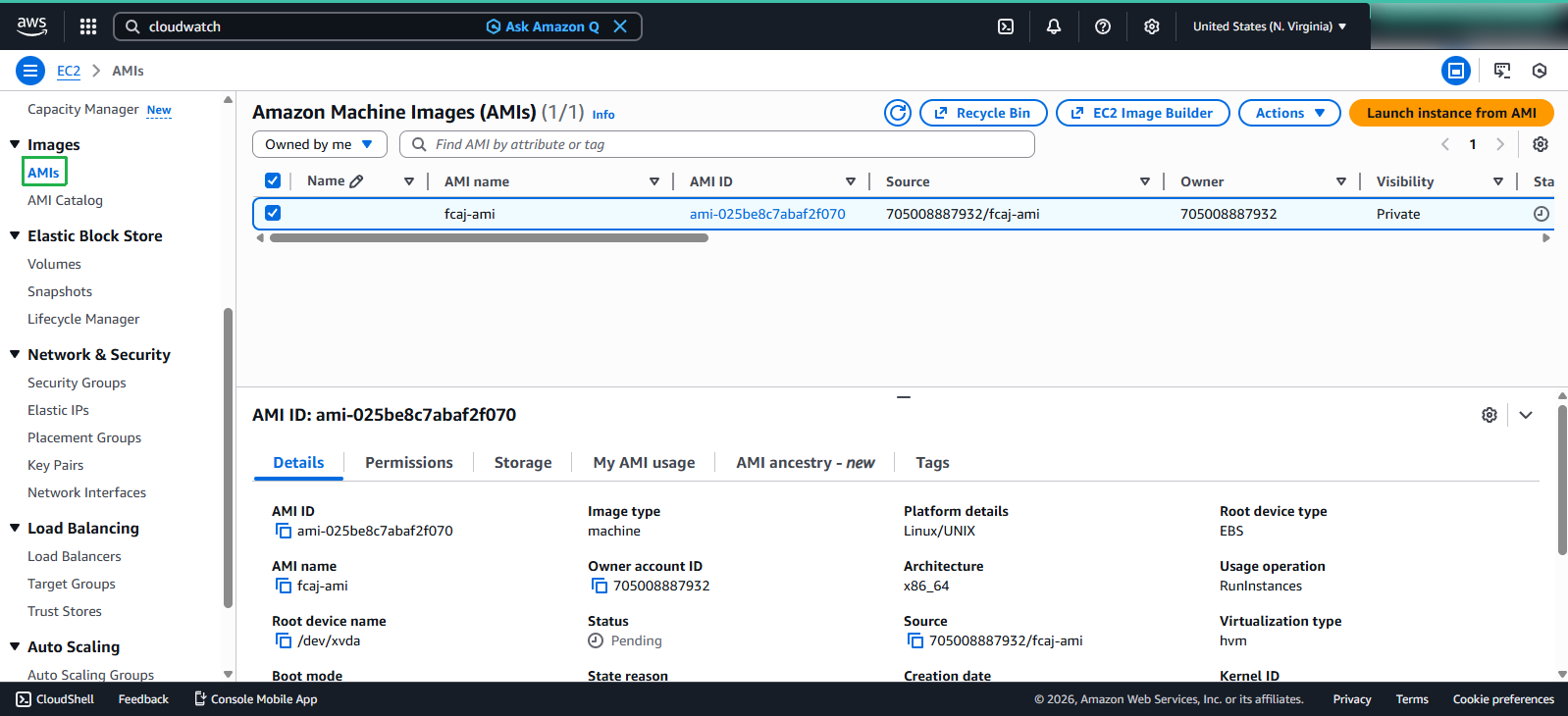
Task: Open the My AMI usage tab
Action: click(x=644, y=463)
